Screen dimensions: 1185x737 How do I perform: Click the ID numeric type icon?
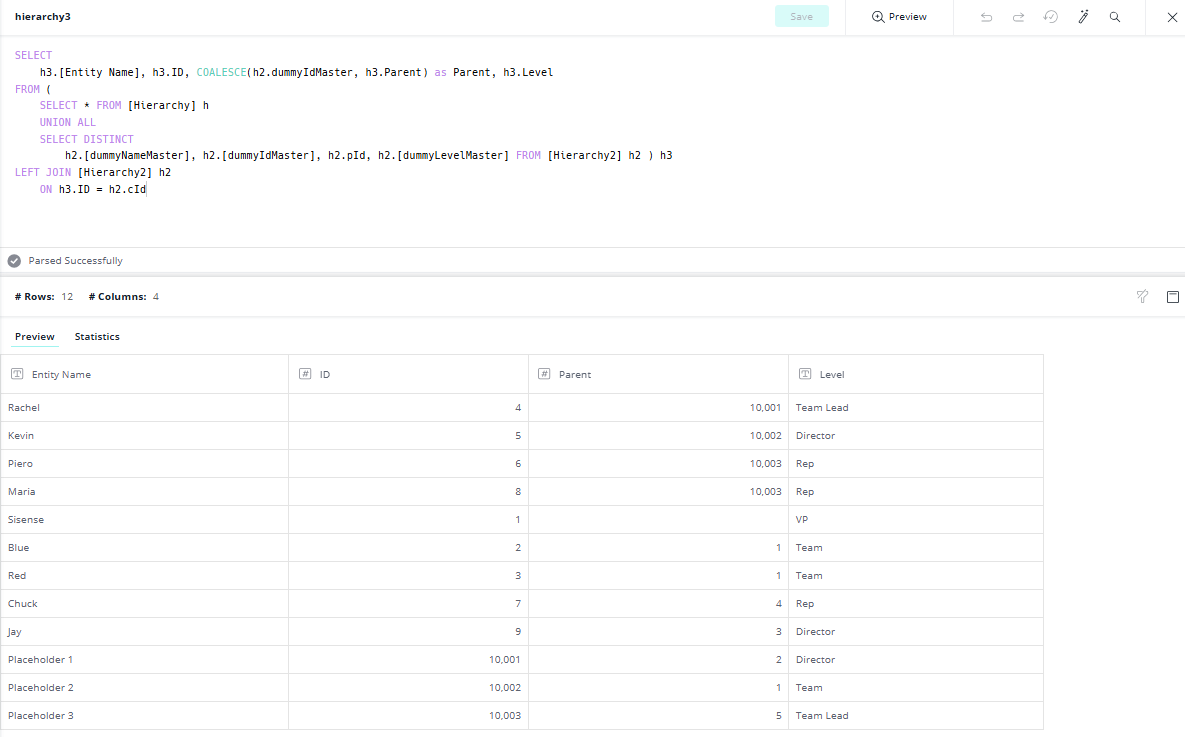(x=305, y=374)
